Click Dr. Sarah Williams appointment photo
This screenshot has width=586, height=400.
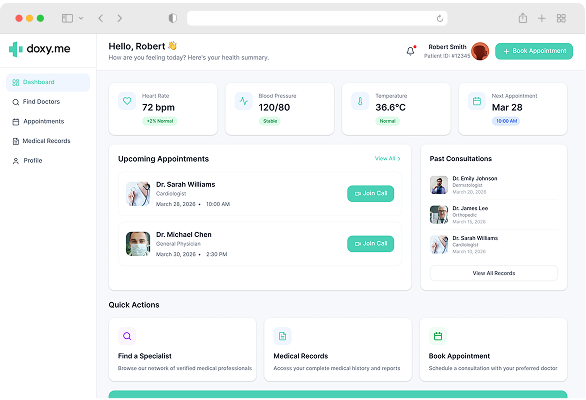[x=138, y=194]
